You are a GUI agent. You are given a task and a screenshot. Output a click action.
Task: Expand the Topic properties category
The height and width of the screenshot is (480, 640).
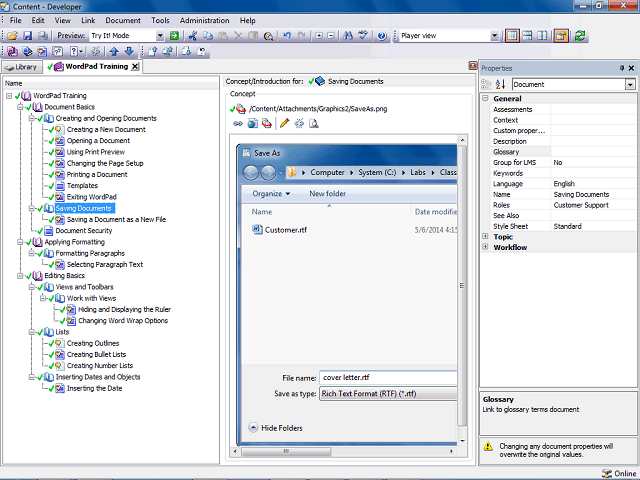coord(485,236)
